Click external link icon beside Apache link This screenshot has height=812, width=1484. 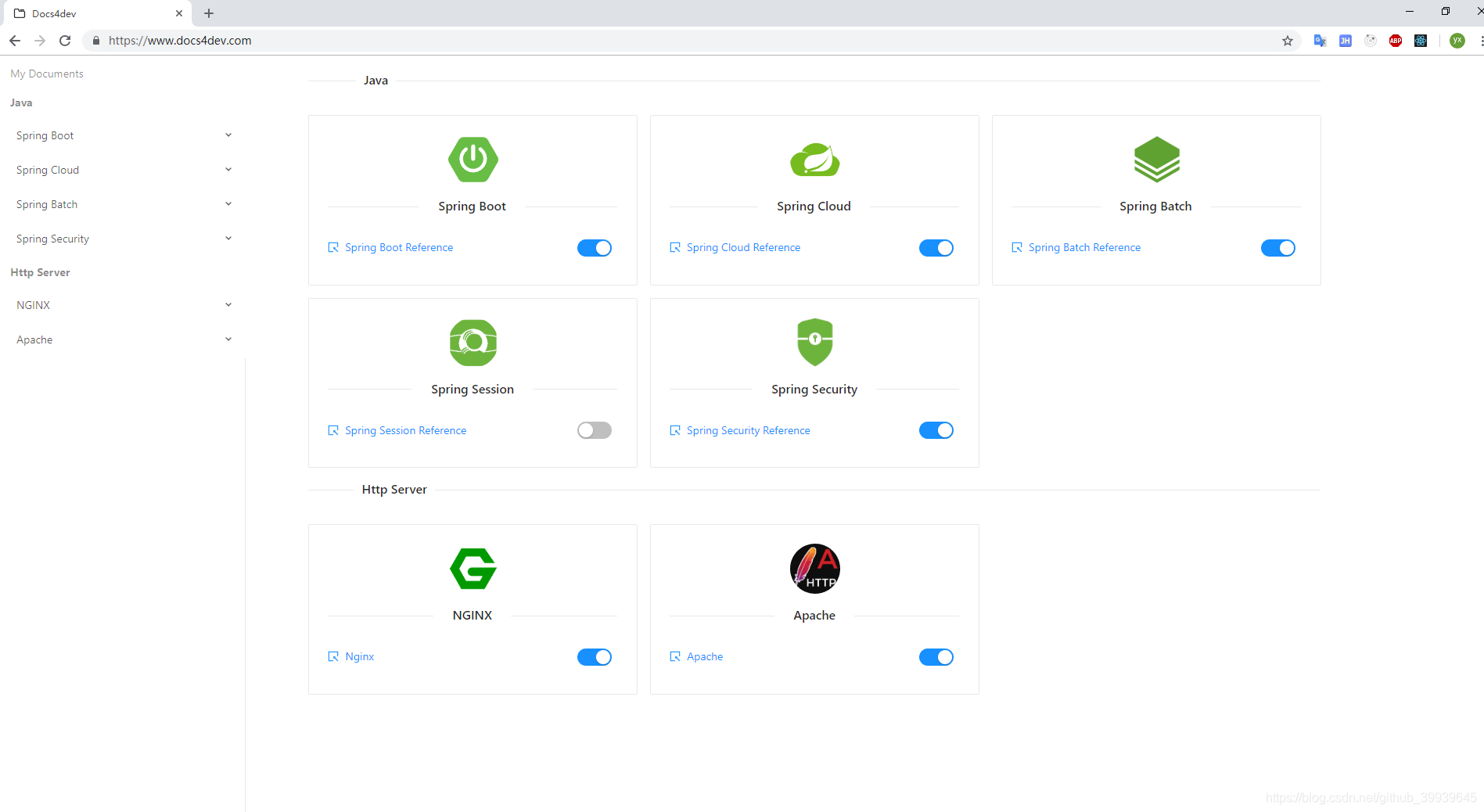point(675,656)
